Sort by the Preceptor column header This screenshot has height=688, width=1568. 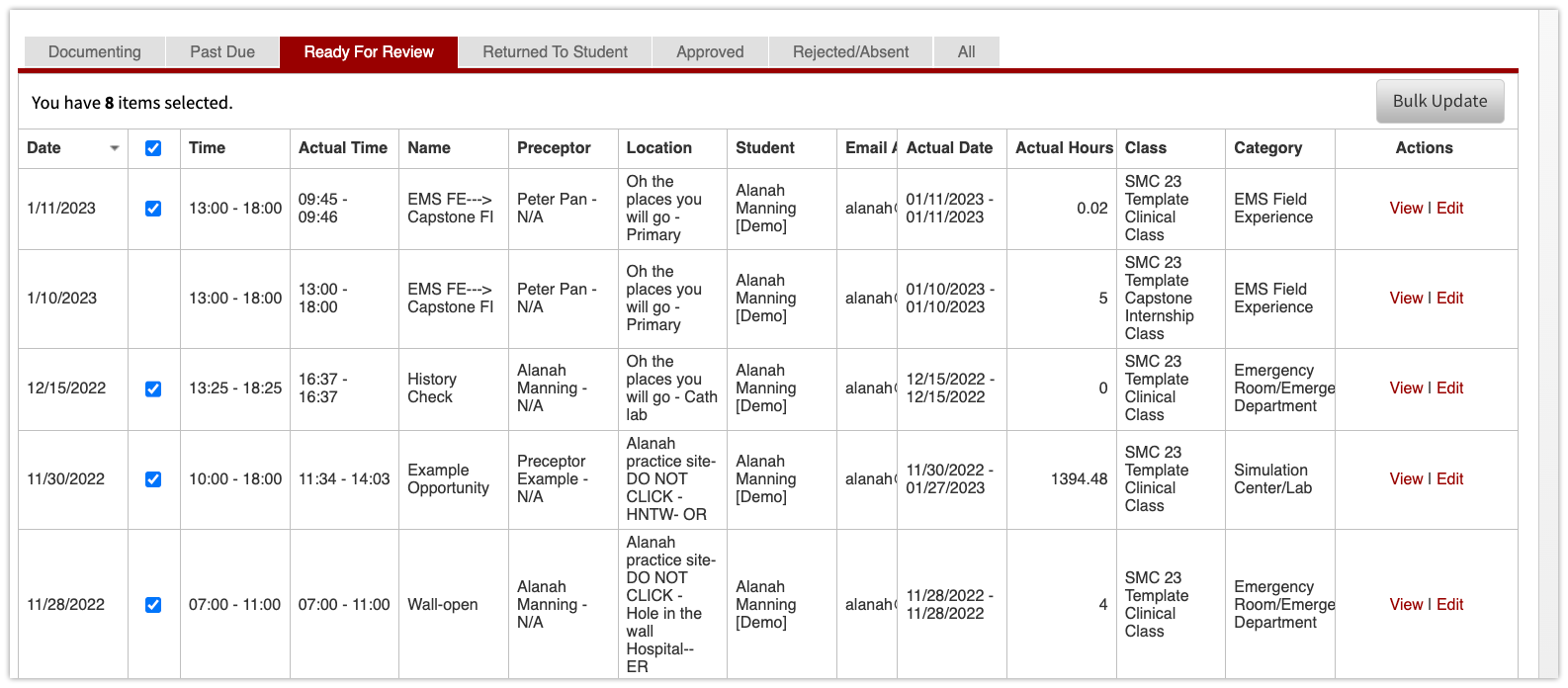tap(554, 148)
